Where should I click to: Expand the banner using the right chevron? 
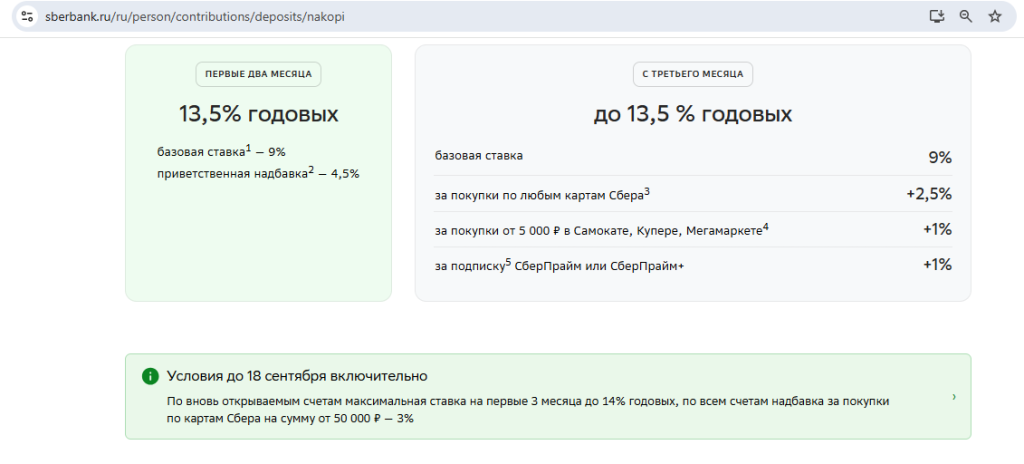953,397
